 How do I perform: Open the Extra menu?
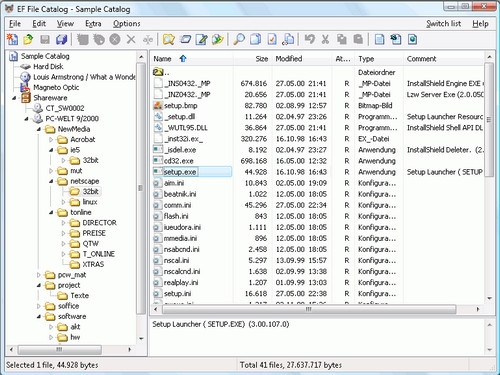93,24
